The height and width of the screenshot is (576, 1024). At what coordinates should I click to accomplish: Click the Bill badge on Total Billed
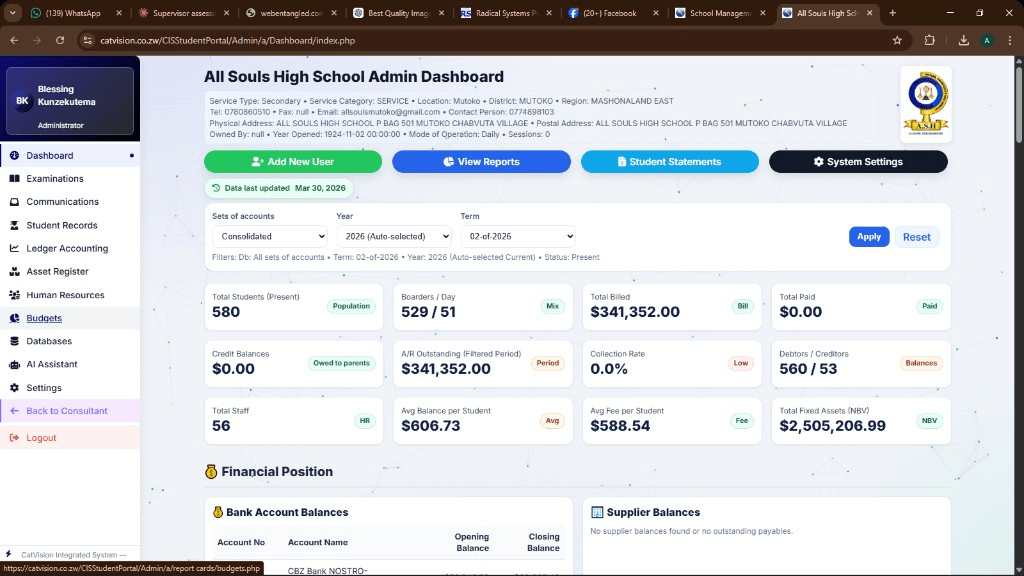coord(743,306)
